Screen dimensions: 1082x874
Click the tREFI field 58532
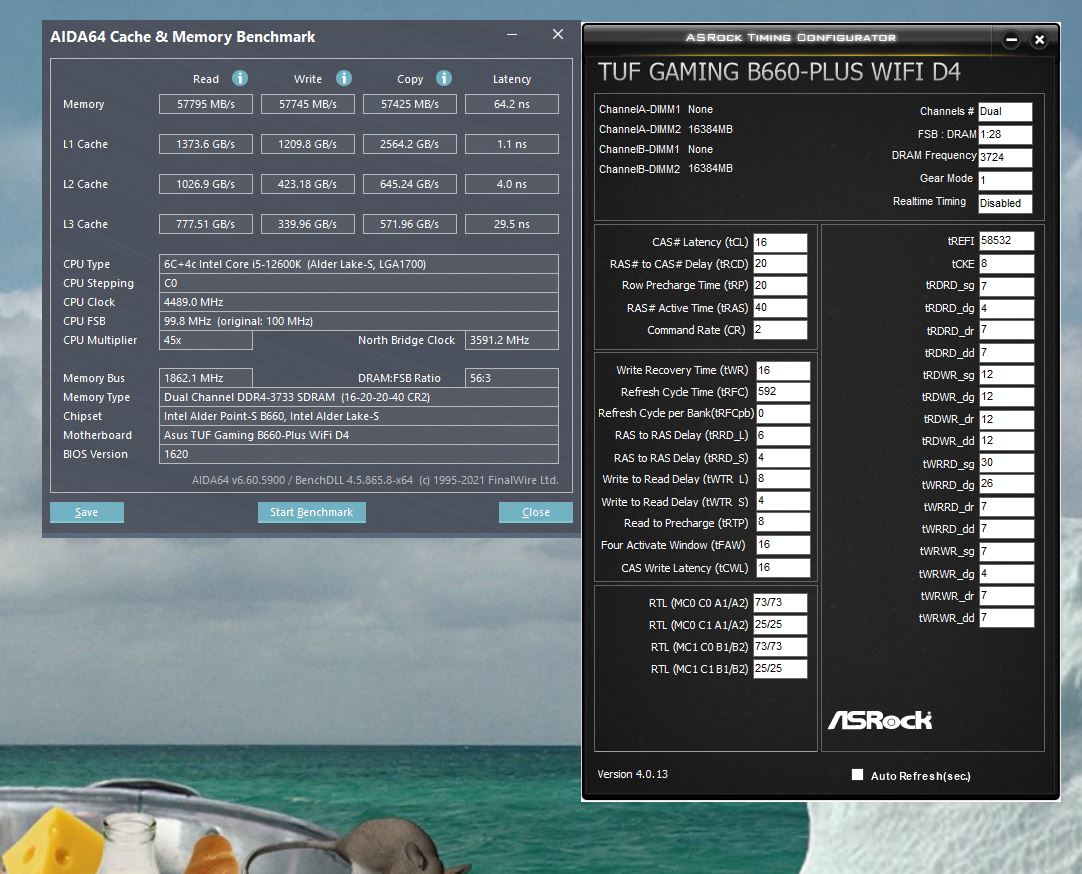tap(1007, 241)
